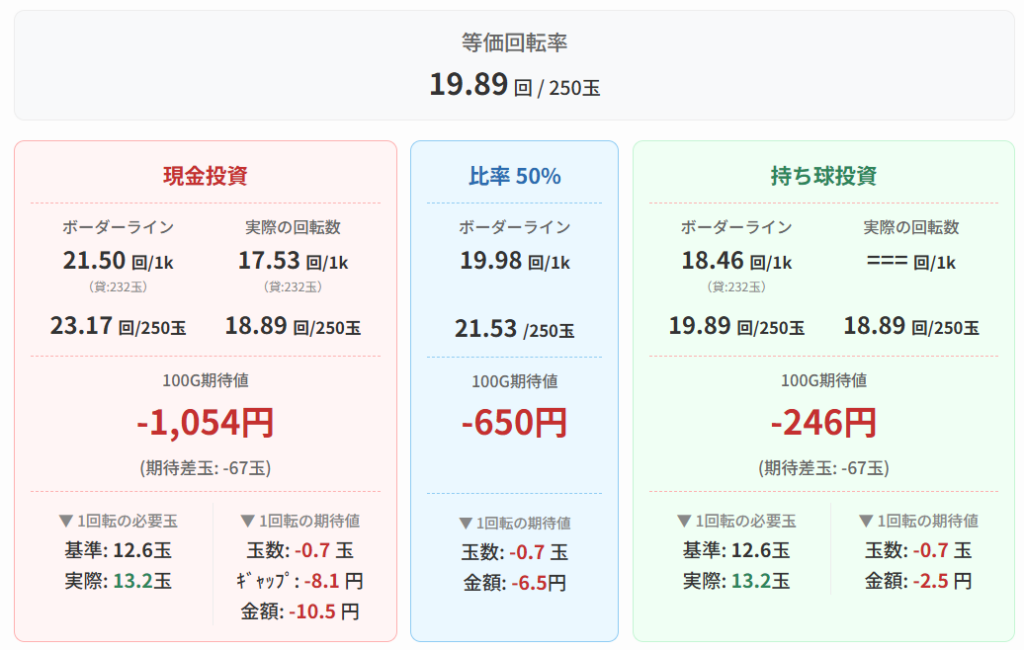Click the -1,054円 expected value

pyautogui.click(x=205, y=423)
